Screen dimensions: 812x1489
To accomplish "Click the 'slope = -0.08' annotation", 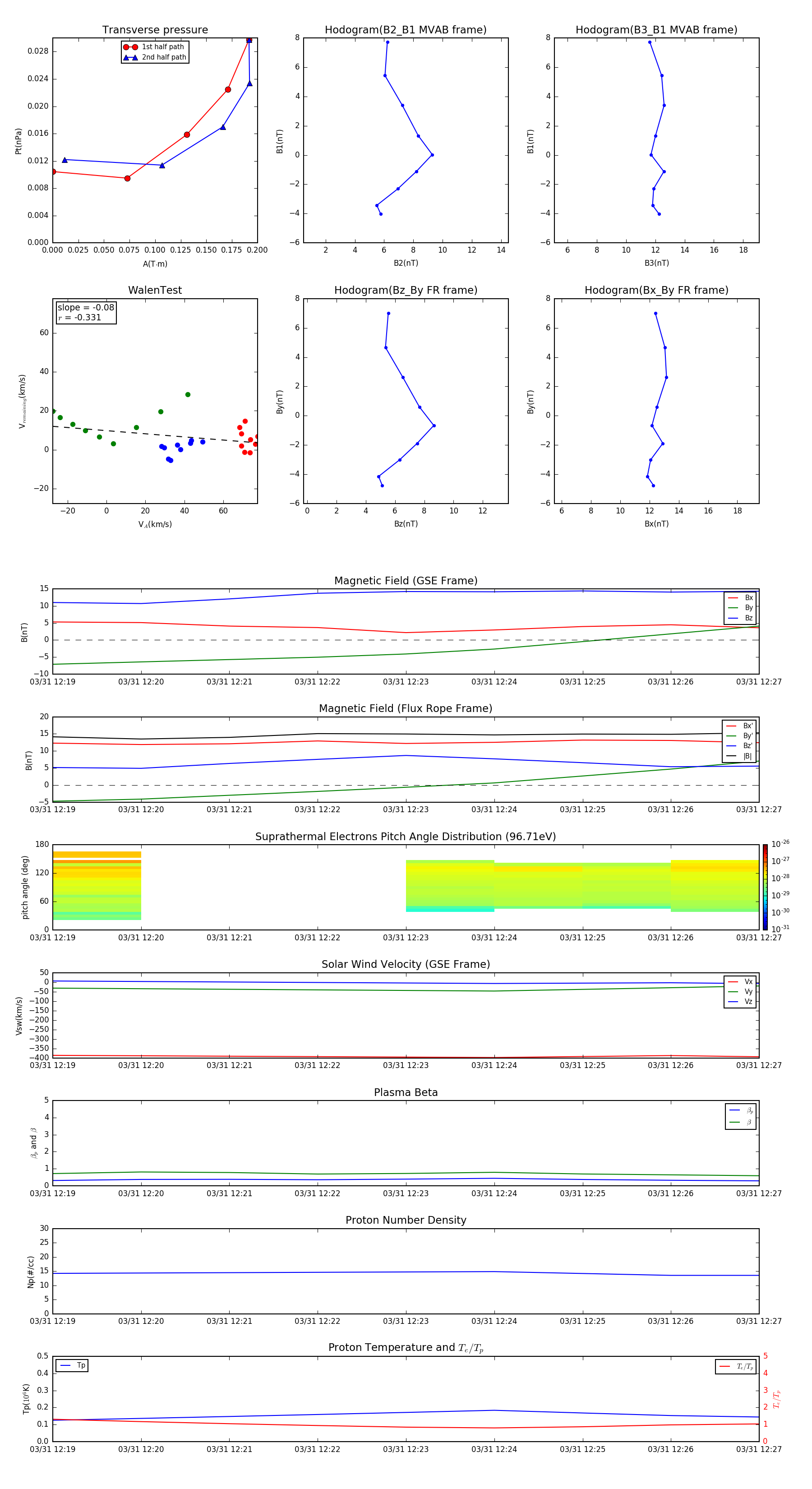I will pos(86,308).
